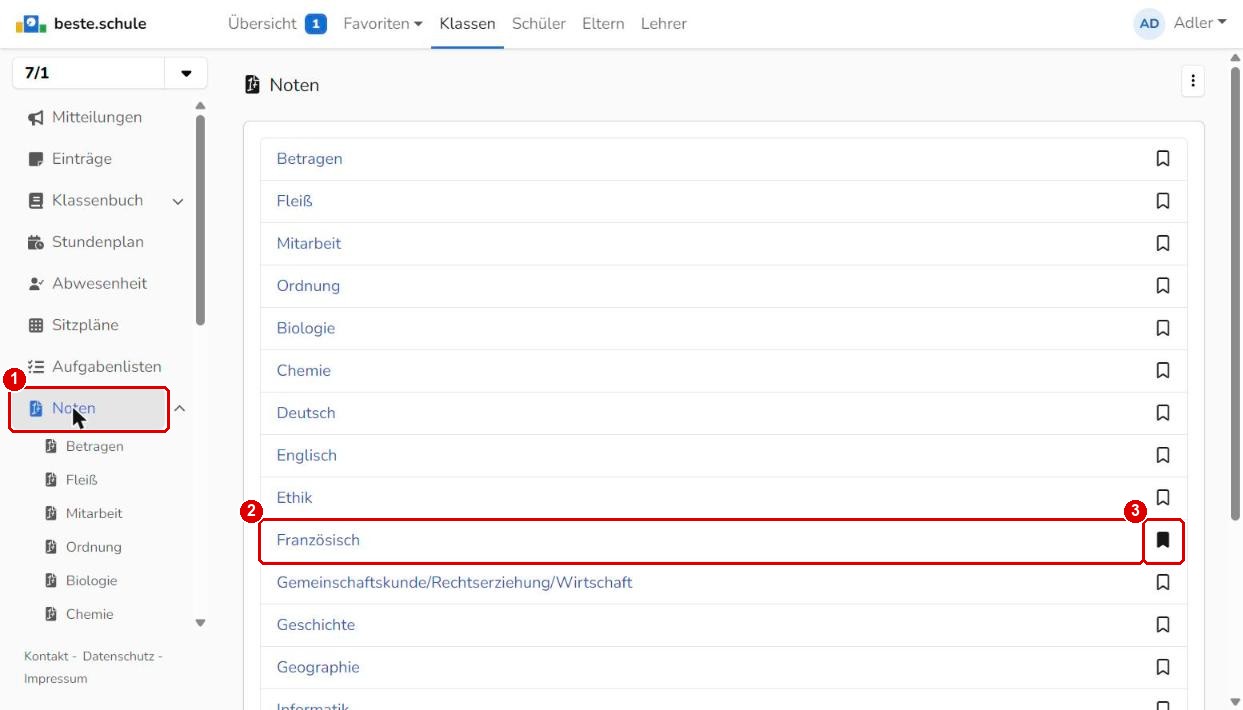Expand the Klassenbuch sidebar section
Viewport: 1243px width, 710px height.
178,201
